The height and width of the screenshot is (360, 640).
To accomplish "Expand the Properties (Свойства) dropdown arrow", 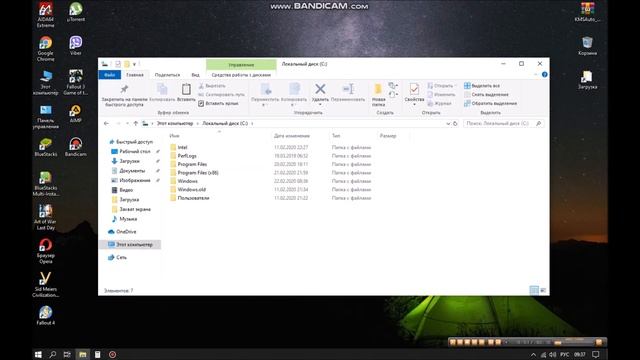I will (414, 105).
